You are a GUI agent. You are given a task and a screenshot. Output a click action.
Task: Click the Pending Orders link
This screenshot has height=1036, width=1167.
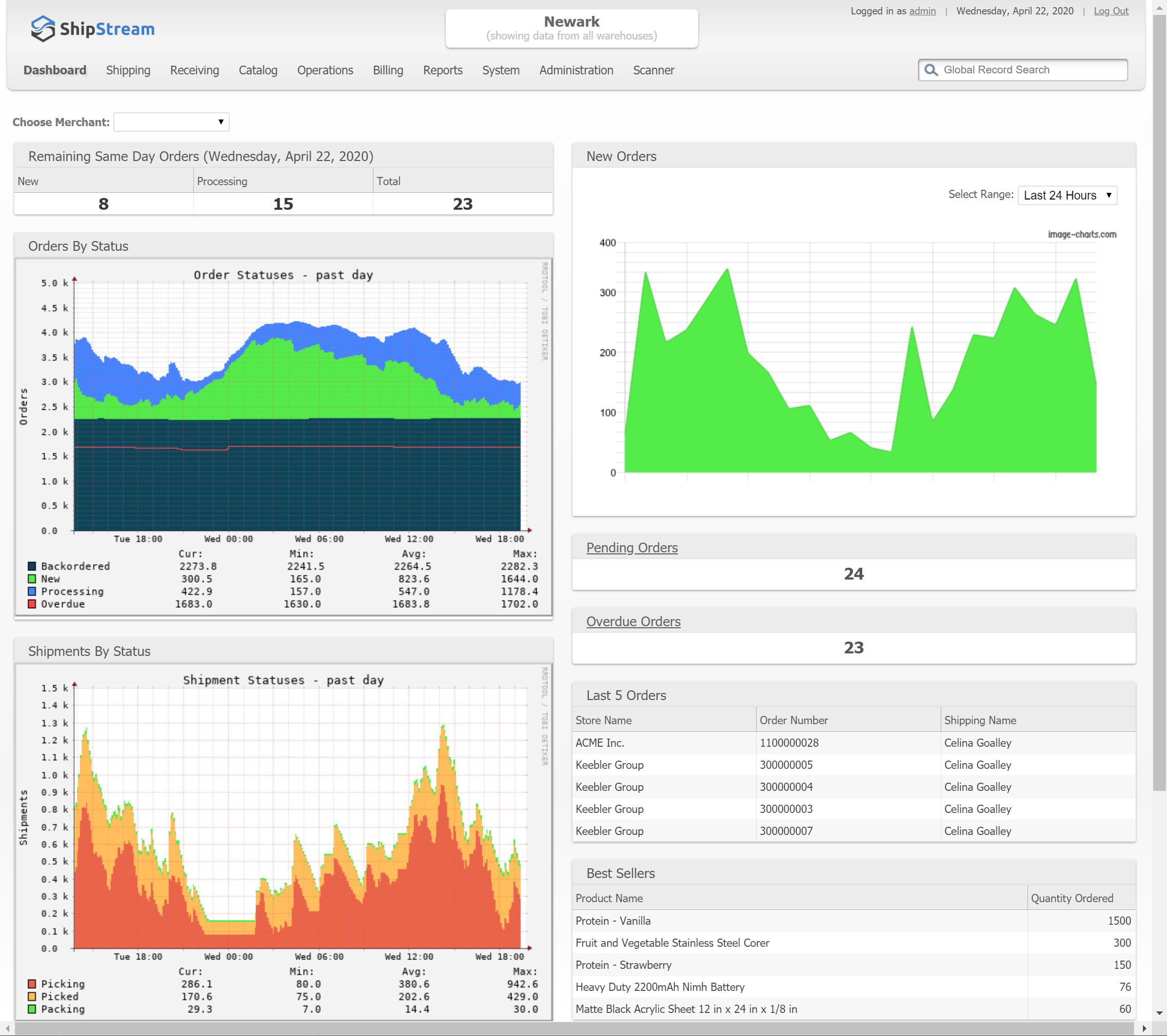point(631,547)
